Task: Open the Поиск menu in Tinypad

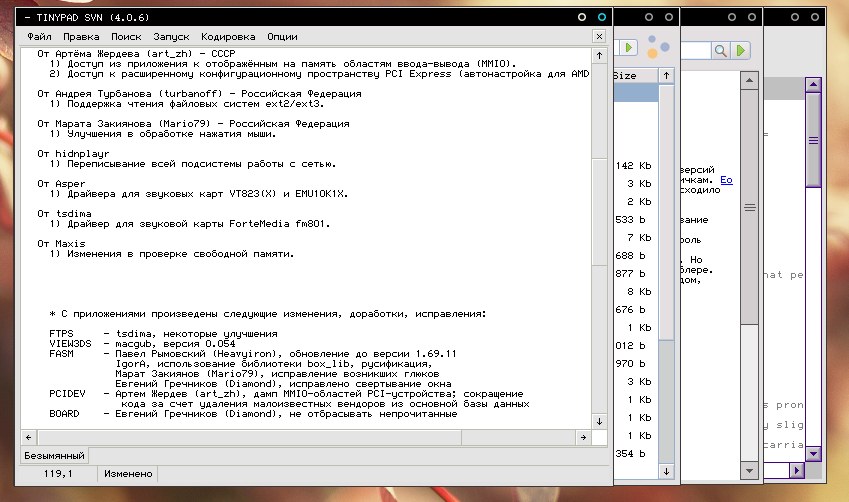Action: coord(126,36)
